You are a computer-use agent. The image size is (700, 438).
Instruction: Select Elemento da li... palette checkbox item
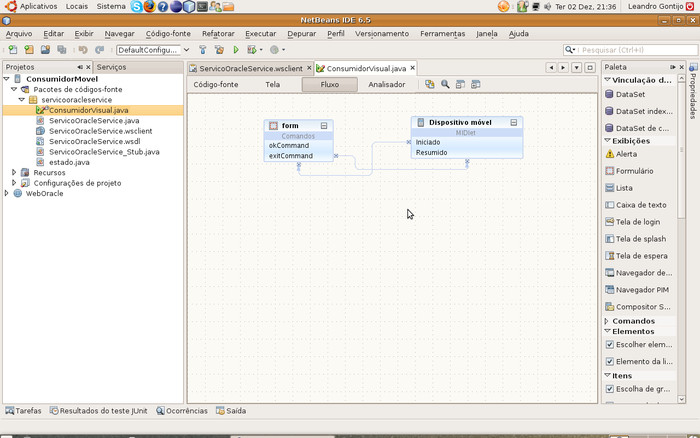point(639,361)
